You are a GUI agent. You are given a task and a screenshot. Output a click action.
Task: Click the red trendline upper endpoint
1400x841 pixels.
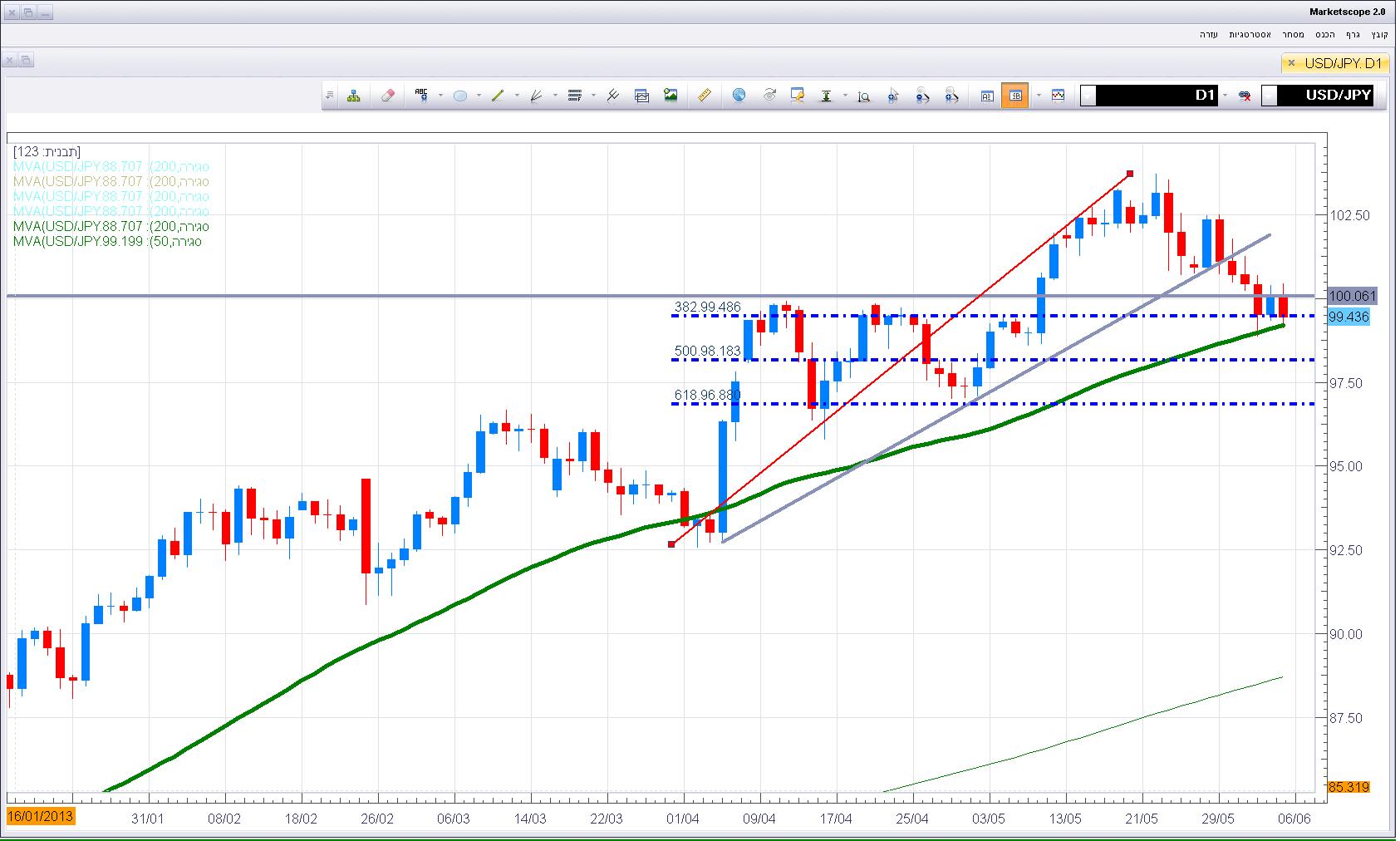[1130, 174]
